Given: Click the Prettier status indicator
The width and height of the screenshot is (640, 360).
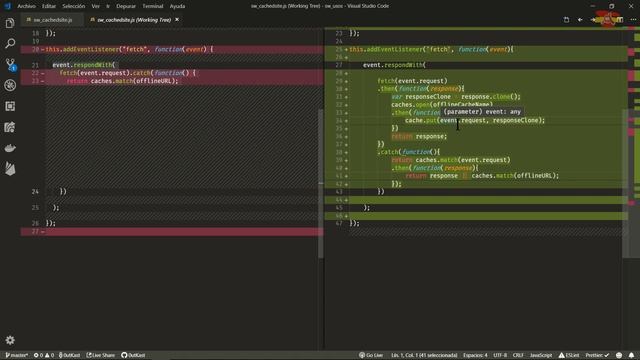Looking at the screenshot, I should [597, 355].
